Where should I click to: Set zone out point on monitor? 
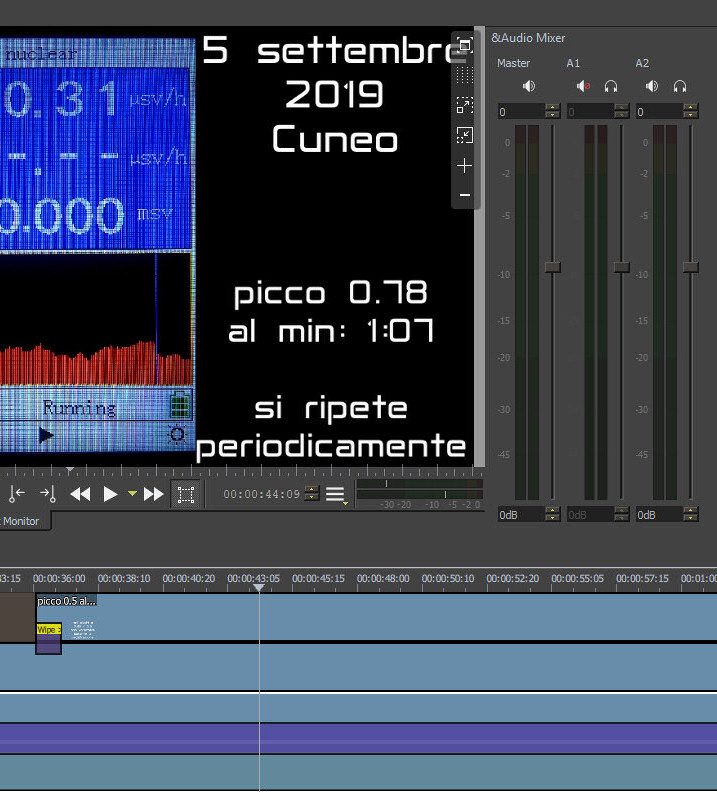click(x=48, y=493)
